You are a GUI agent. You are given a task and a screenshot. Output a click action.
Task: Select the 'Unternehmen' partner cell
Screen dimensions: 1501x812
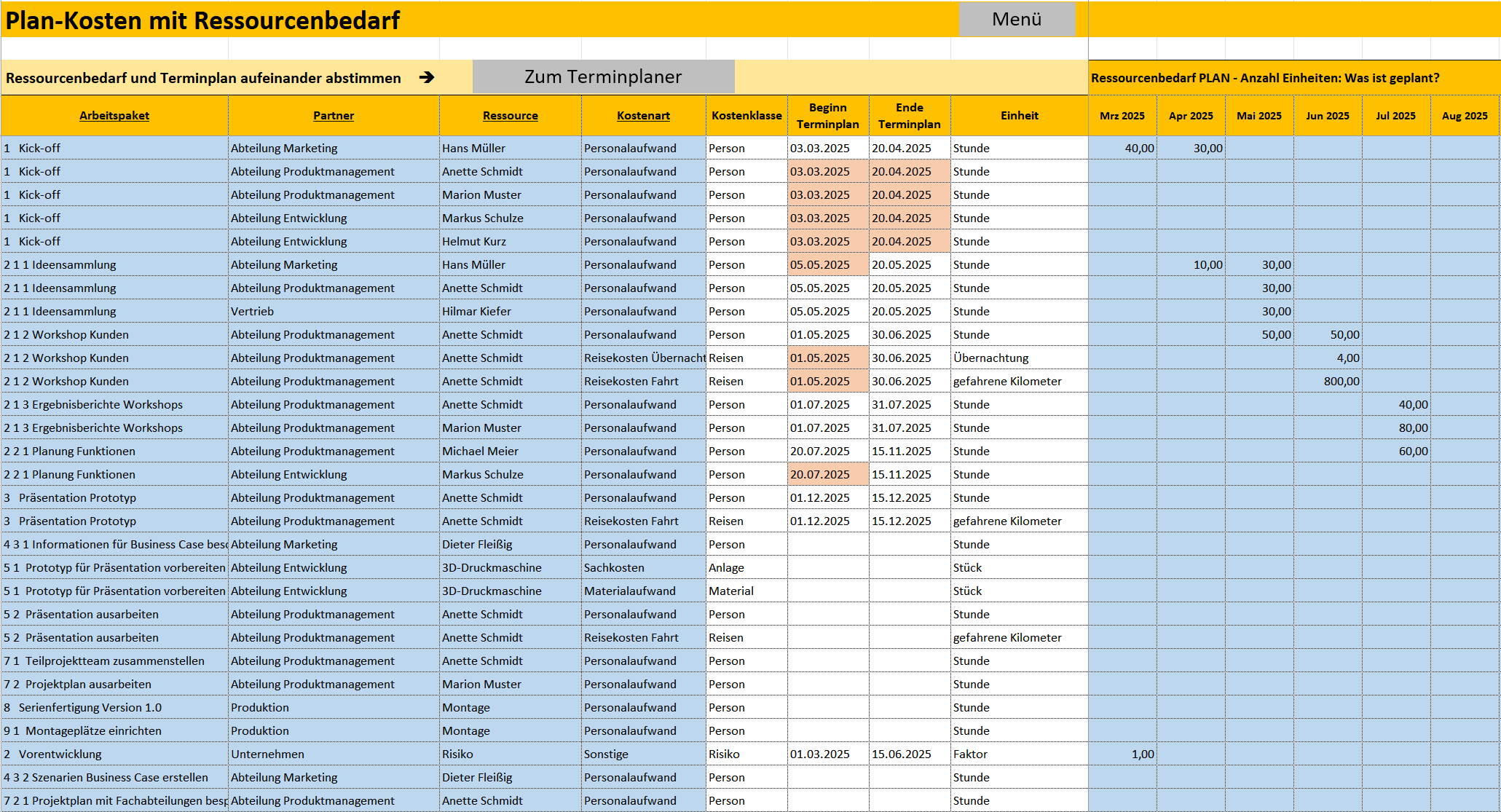pyautogui.click(x=334, y=754)
